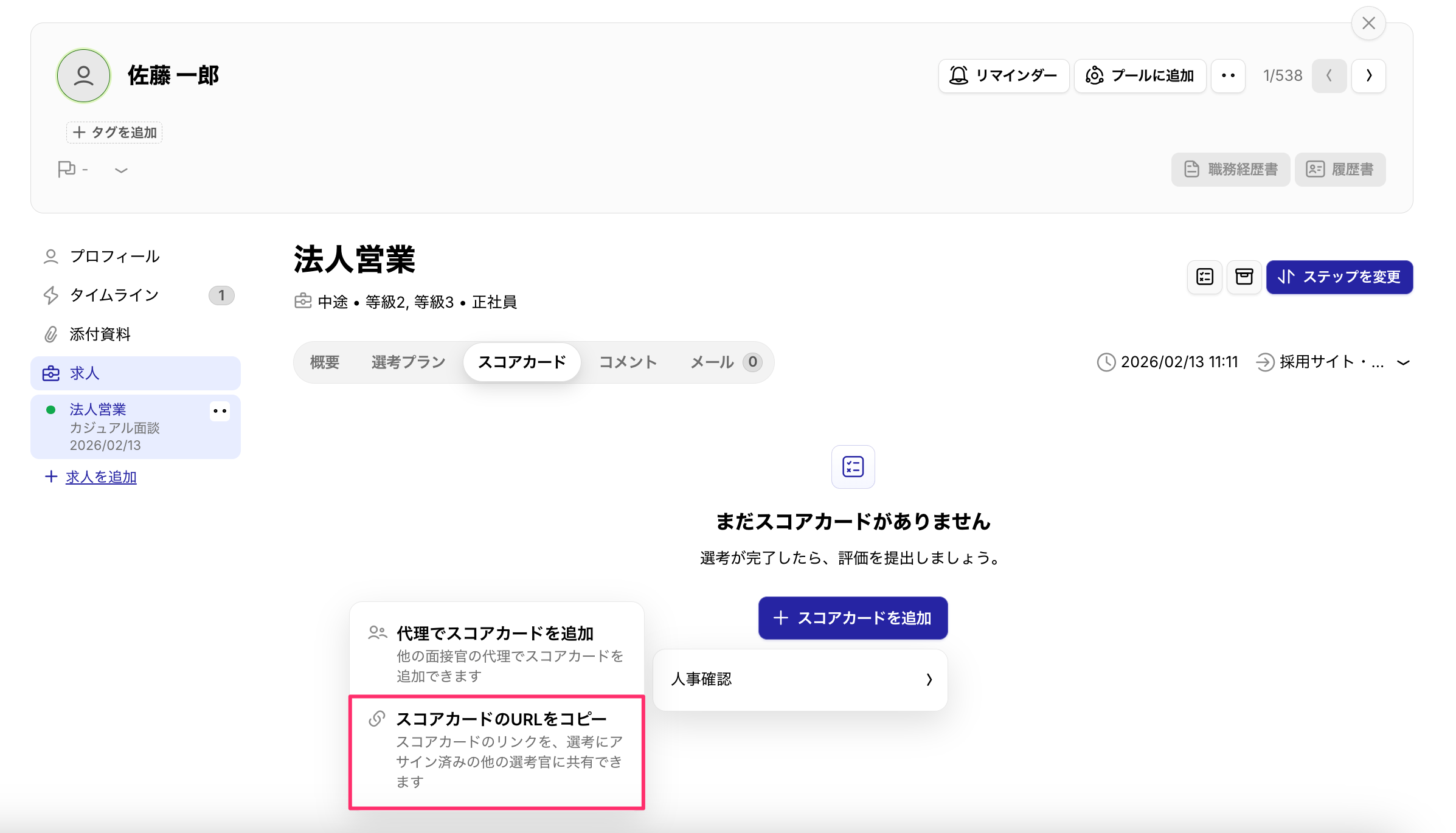Viewport: 1456px width, 833px height.
Task: Click プールに追加 button
Action: [x=1140, y=75]
